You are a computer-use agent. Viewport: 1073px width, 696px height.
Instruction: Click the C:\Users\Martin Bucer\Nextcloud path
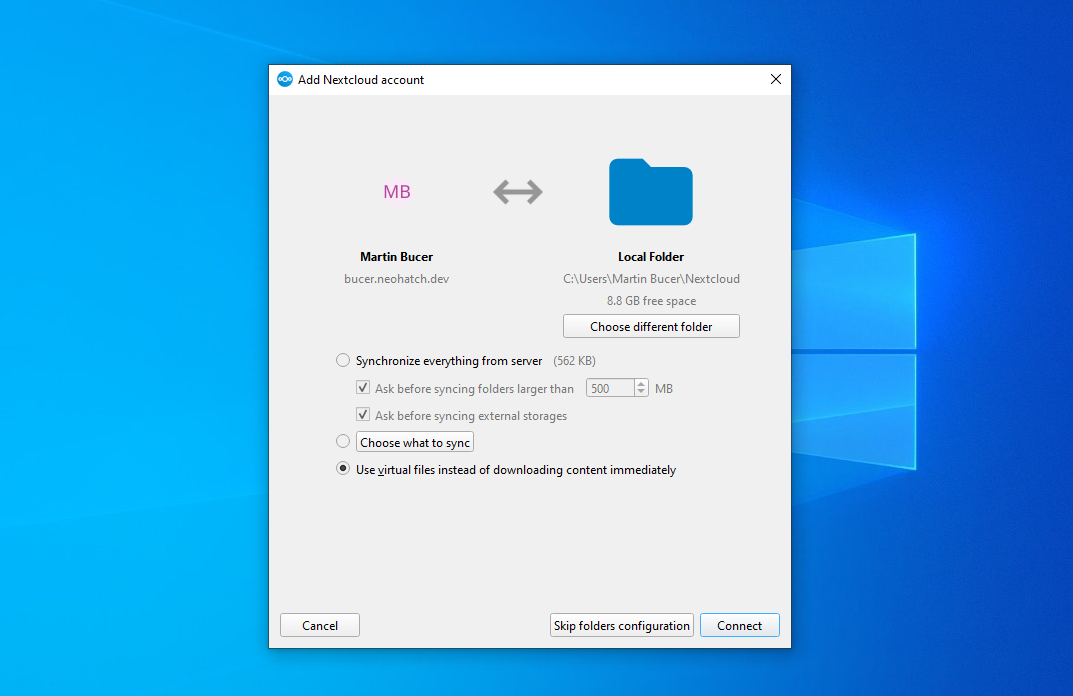point(651,279)
